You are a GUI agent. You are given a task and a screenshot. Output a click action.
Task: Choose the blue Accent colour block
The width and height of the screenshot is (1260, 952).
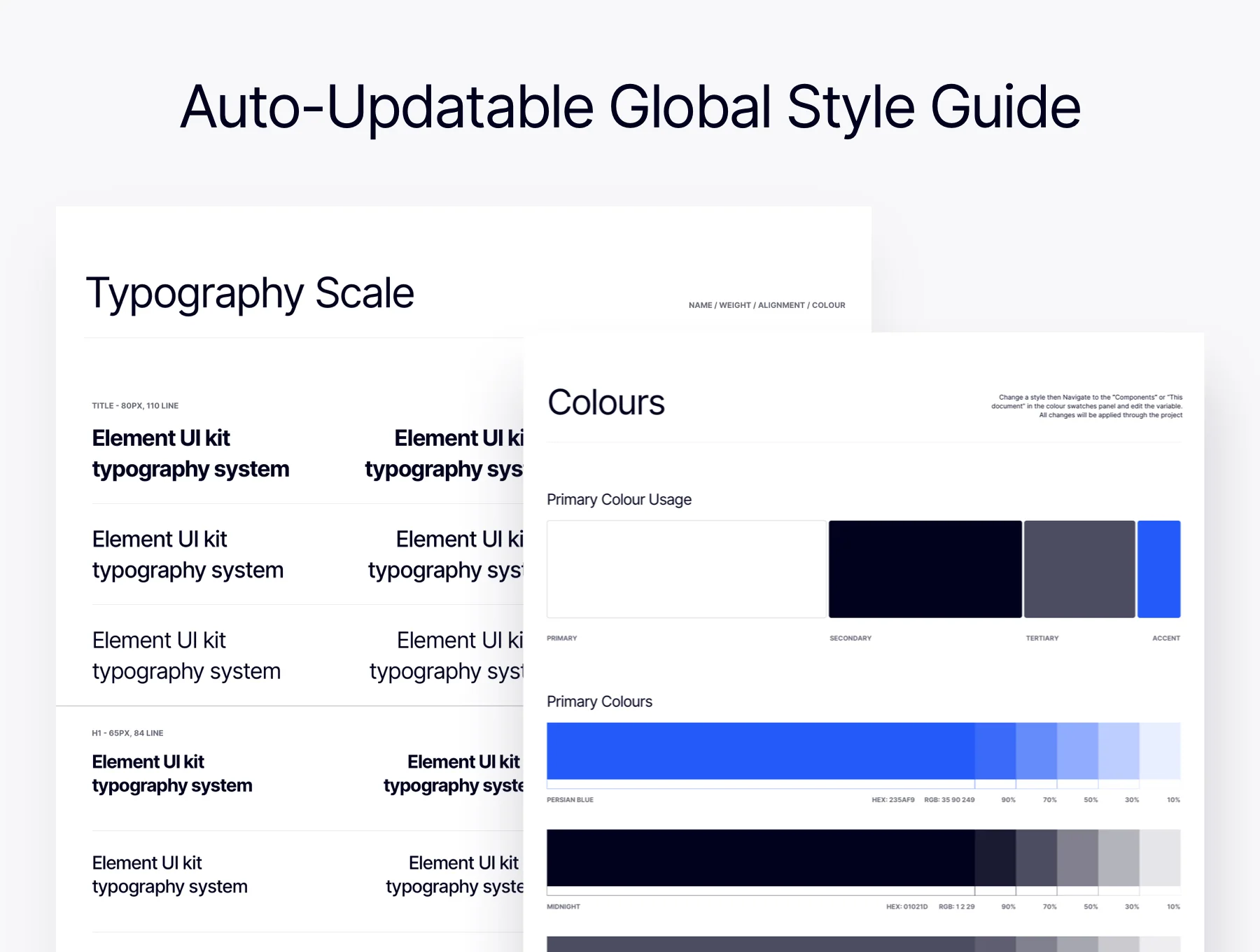pyautogui.click(x=1159, y=569)
